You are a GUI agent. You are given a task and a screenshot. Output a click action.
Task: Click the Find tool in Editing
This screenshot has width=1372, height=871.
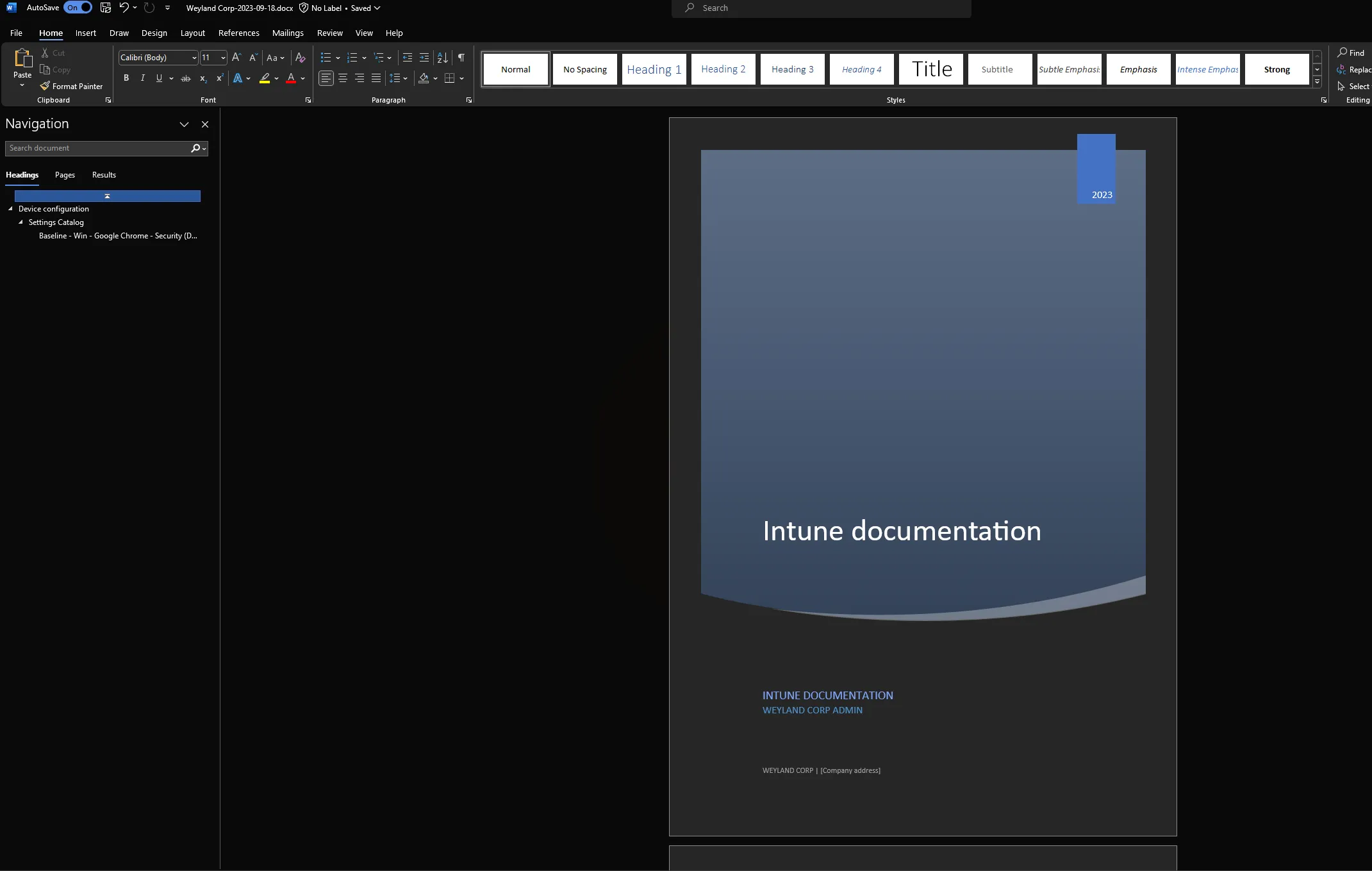click(x=1351, y=53)
